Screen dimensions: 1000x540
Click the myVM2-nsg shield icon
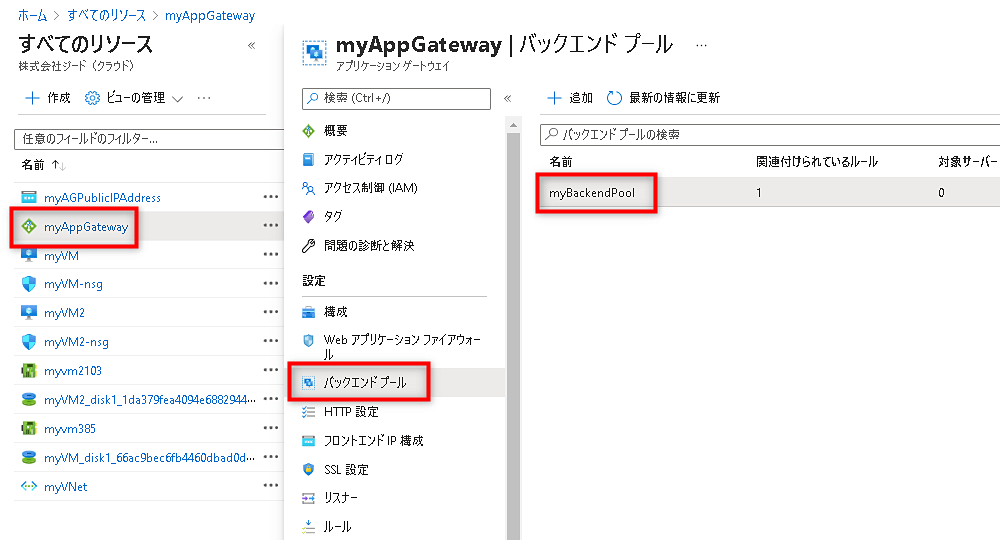[x=29, y=342]
